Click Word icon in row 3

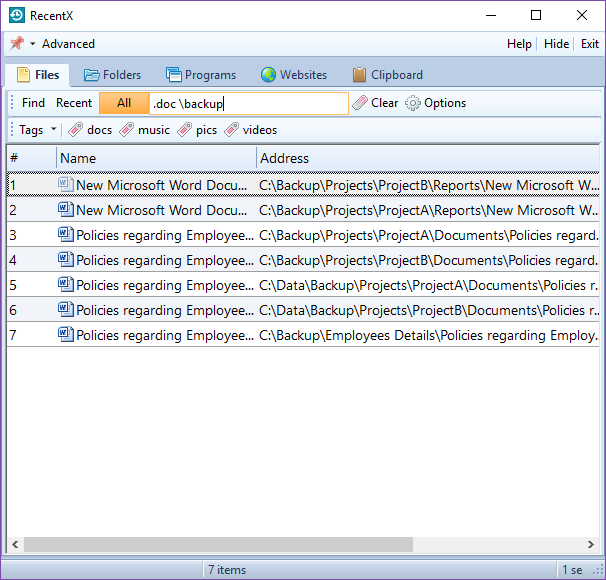[65, 235]
